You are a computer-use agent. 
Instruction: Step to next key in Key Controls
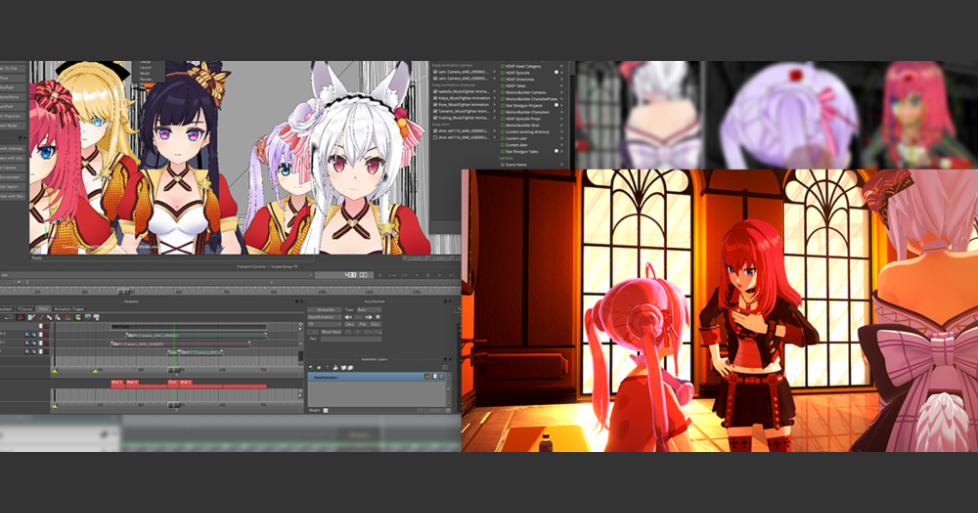tap(369, 317)
